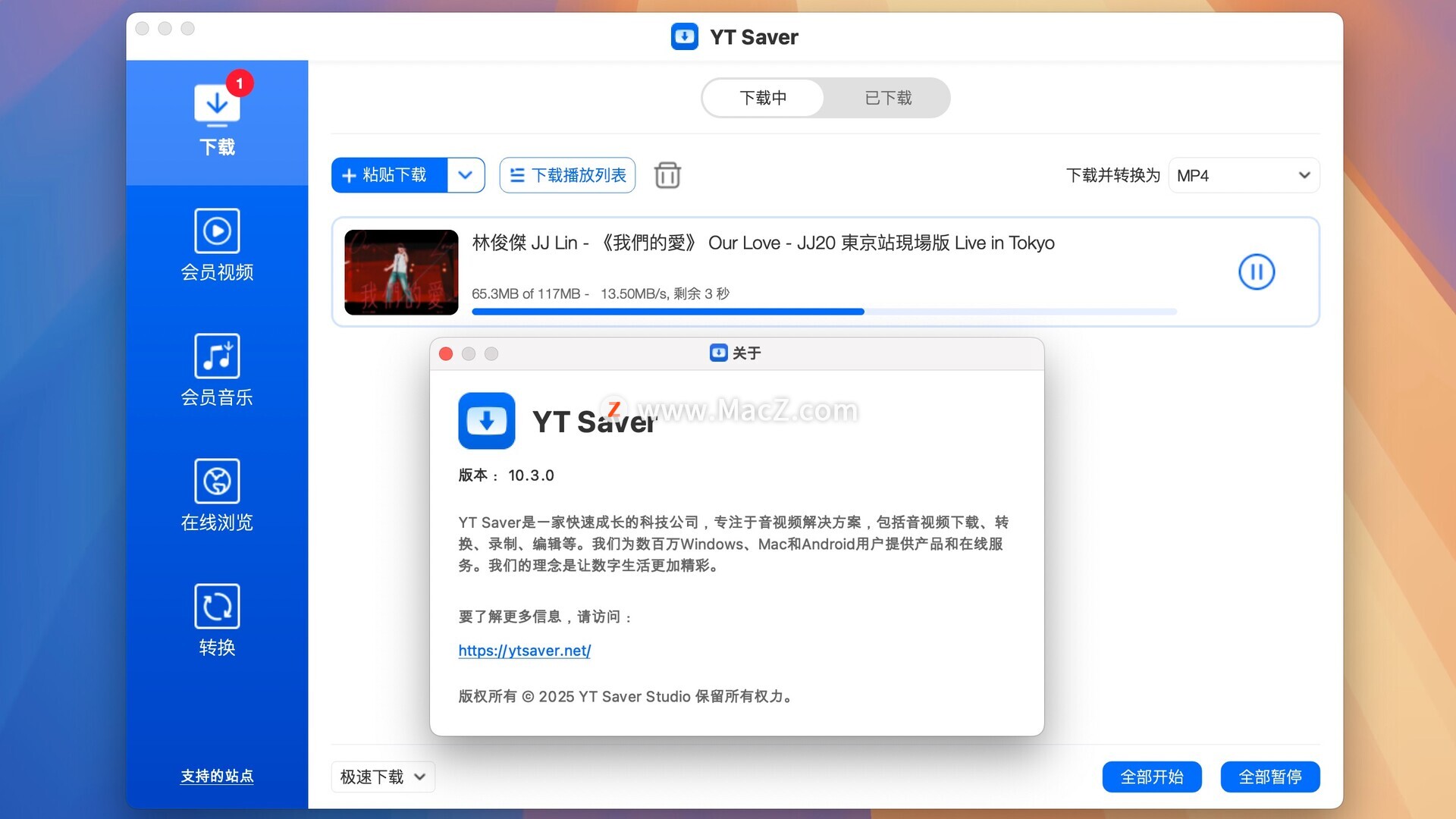The height and width of the screenshot is (819, 1456).
Task: Pause the 林俊傑 JJ Lin download
Action: (1257, 271)
